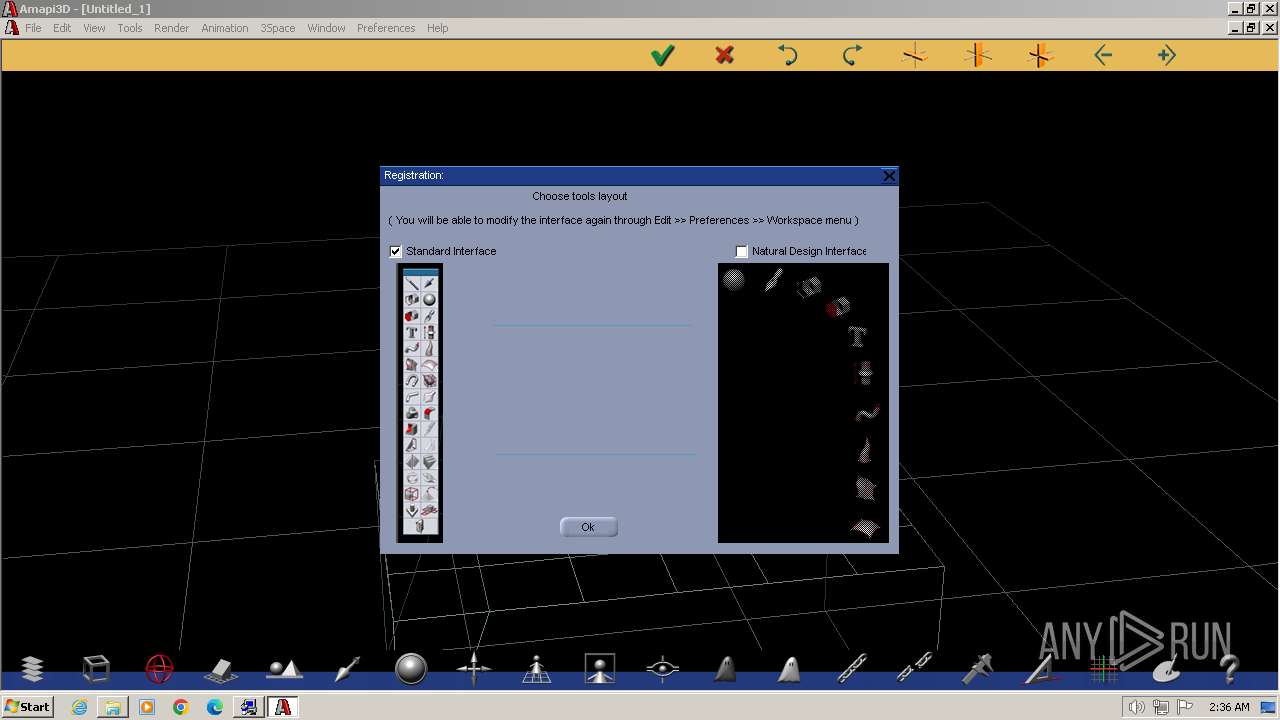
Task: Click the Standard Interface tool palette preview
Action: (x=420, y=402)
